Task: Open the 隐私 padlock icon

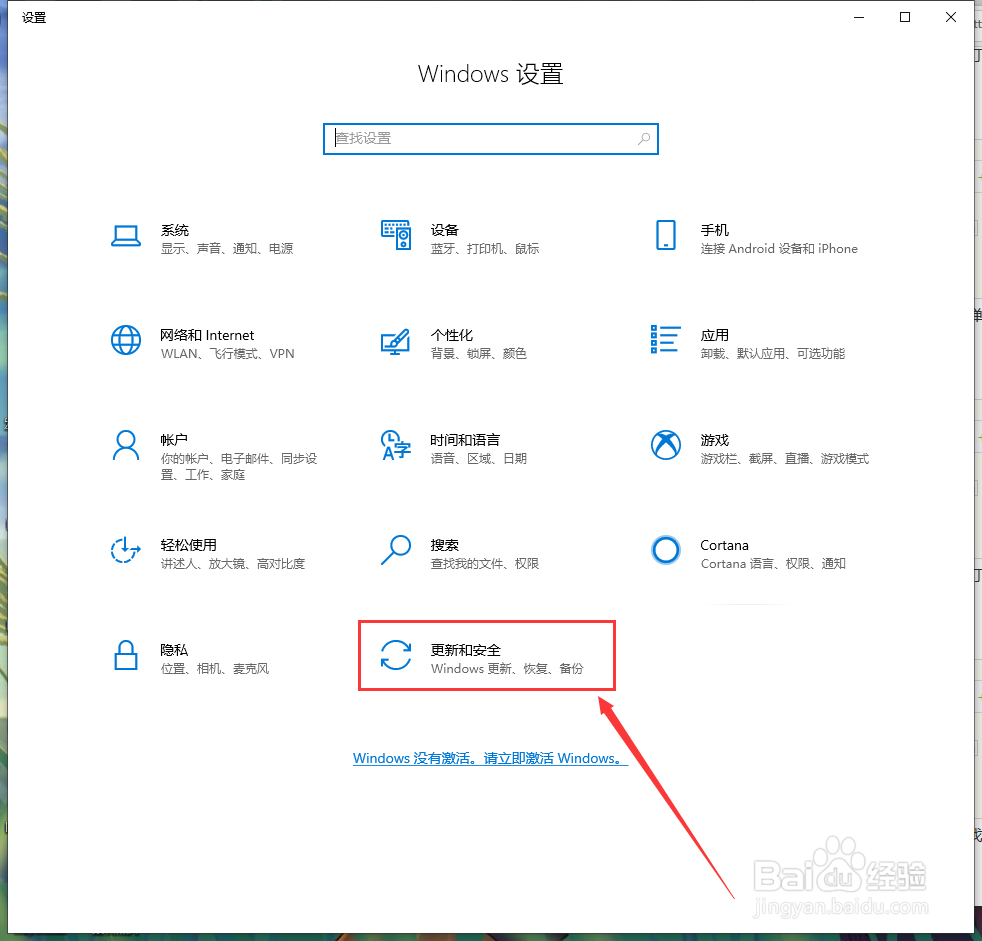Action: pyautogui.click(x=126, y=656)
